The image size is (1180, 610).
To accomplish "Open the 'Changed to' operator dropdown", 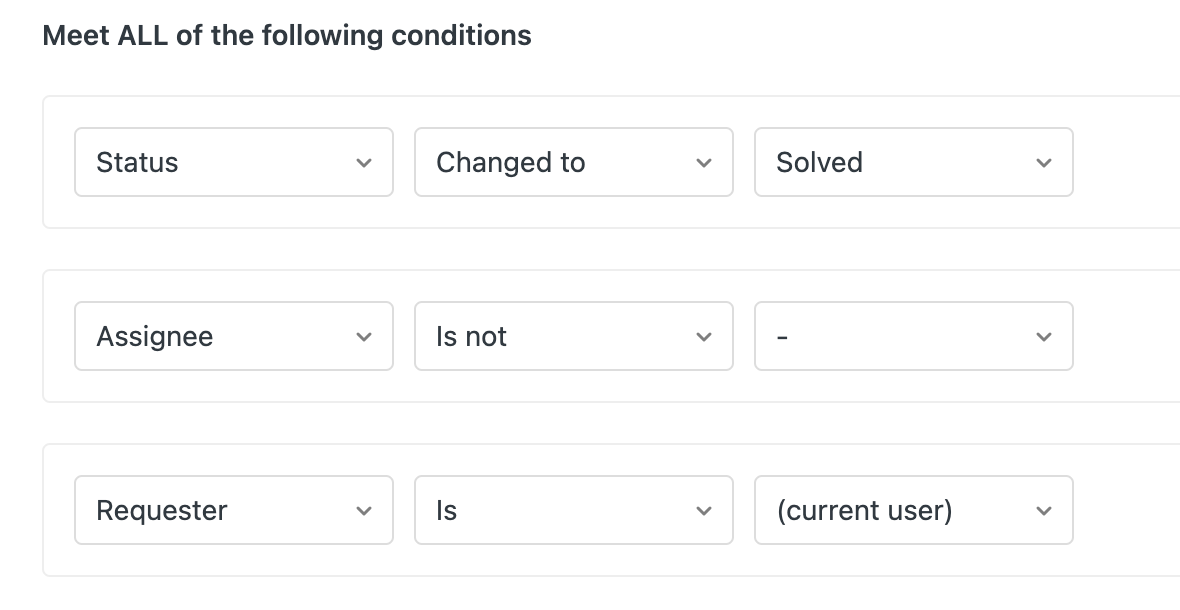I will click(x=573, y=162).
